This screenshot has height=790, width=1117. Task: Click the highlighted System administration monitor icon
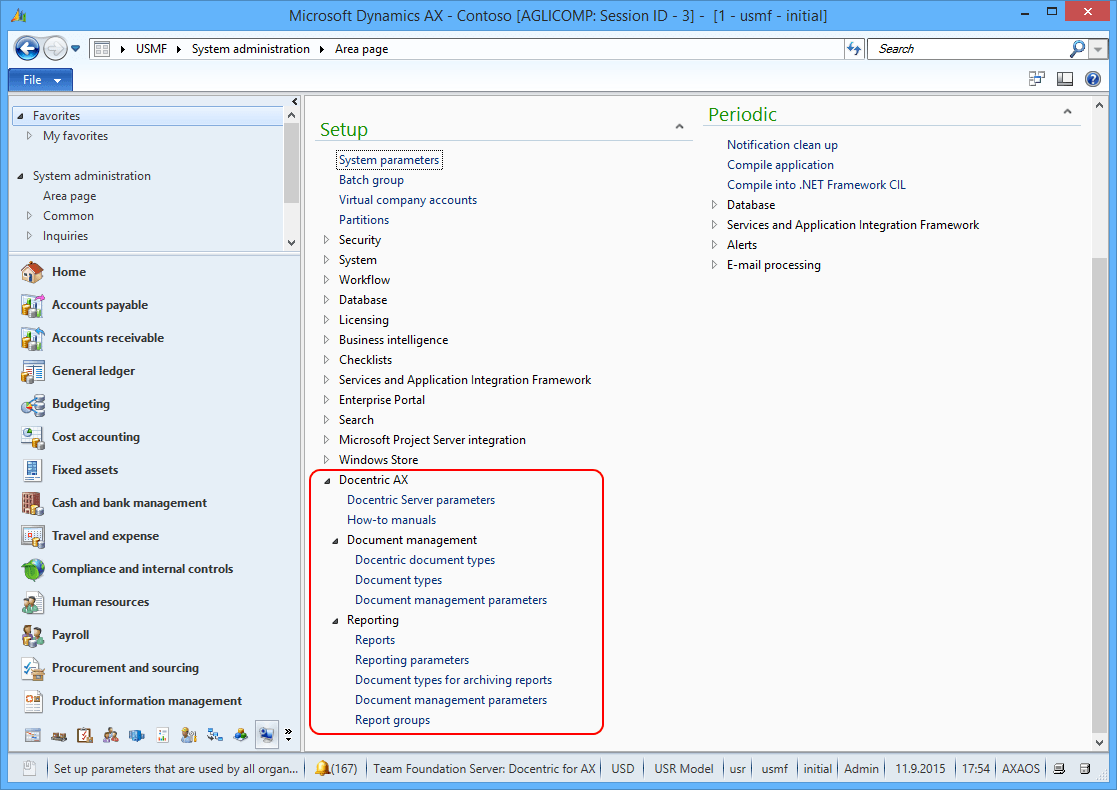pos(266,734)
